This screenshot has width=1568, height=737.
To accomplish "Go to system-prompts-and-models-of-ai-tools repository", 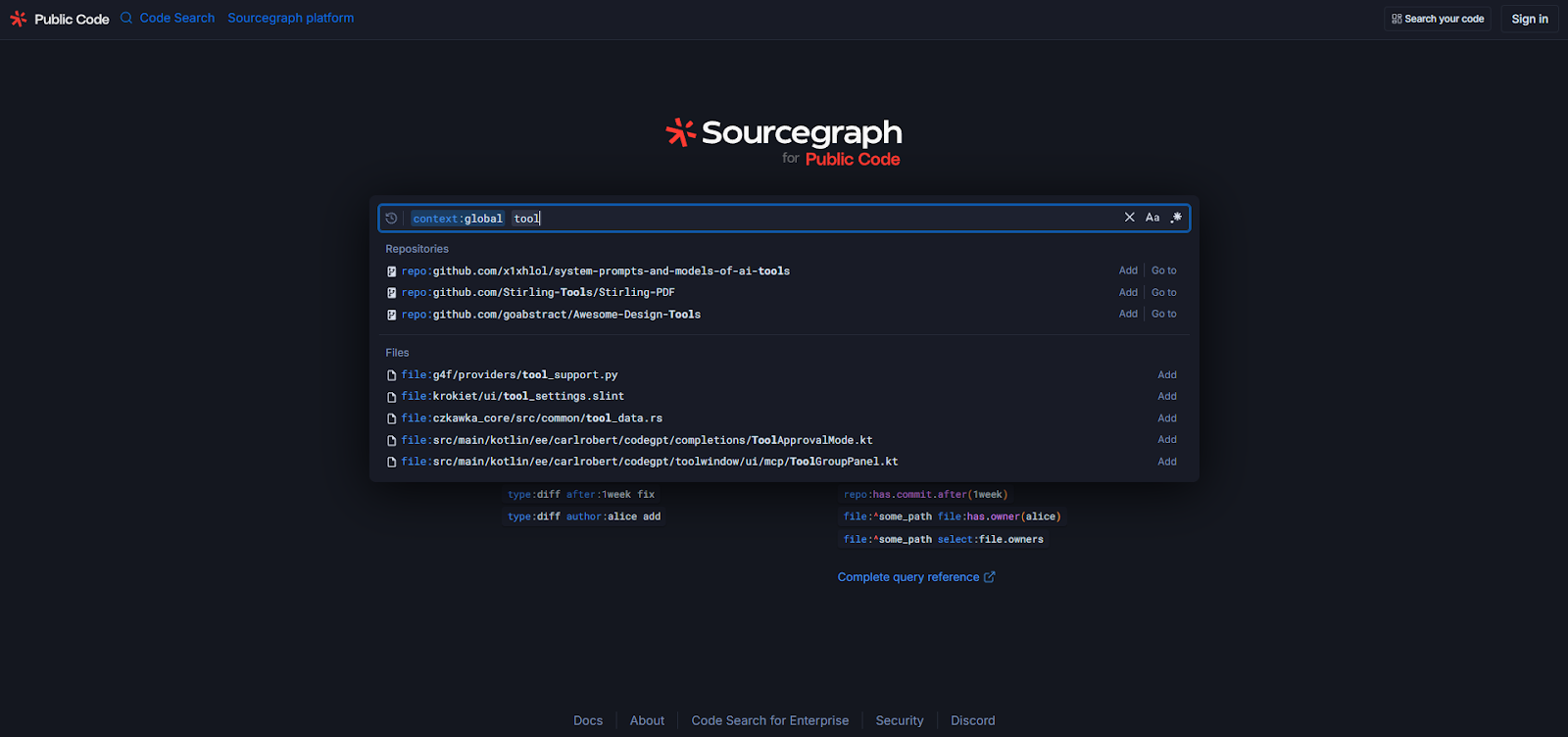I will [1163, 270].
